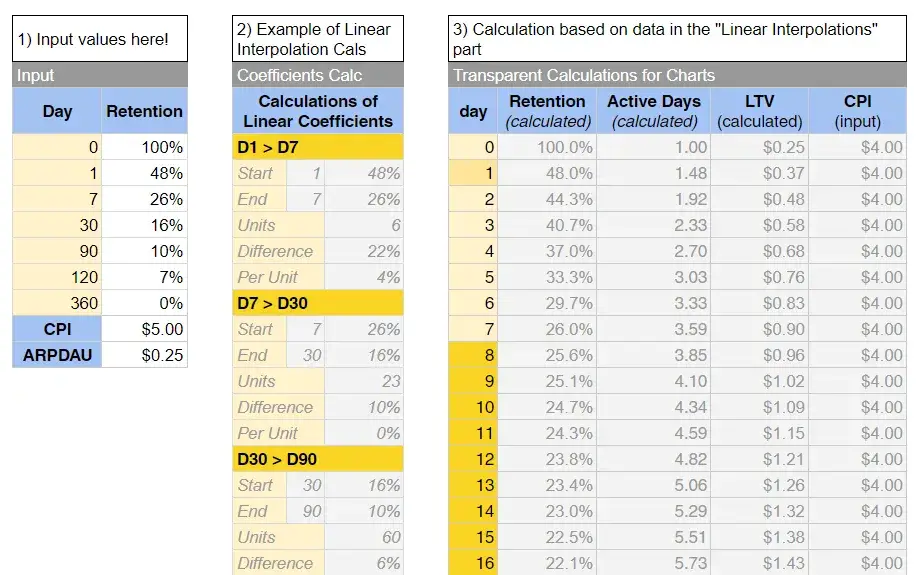Viewport: 917px width, 575px height.
Task: Select the 'Active Days (calculated)' column header
Action: 654,111
